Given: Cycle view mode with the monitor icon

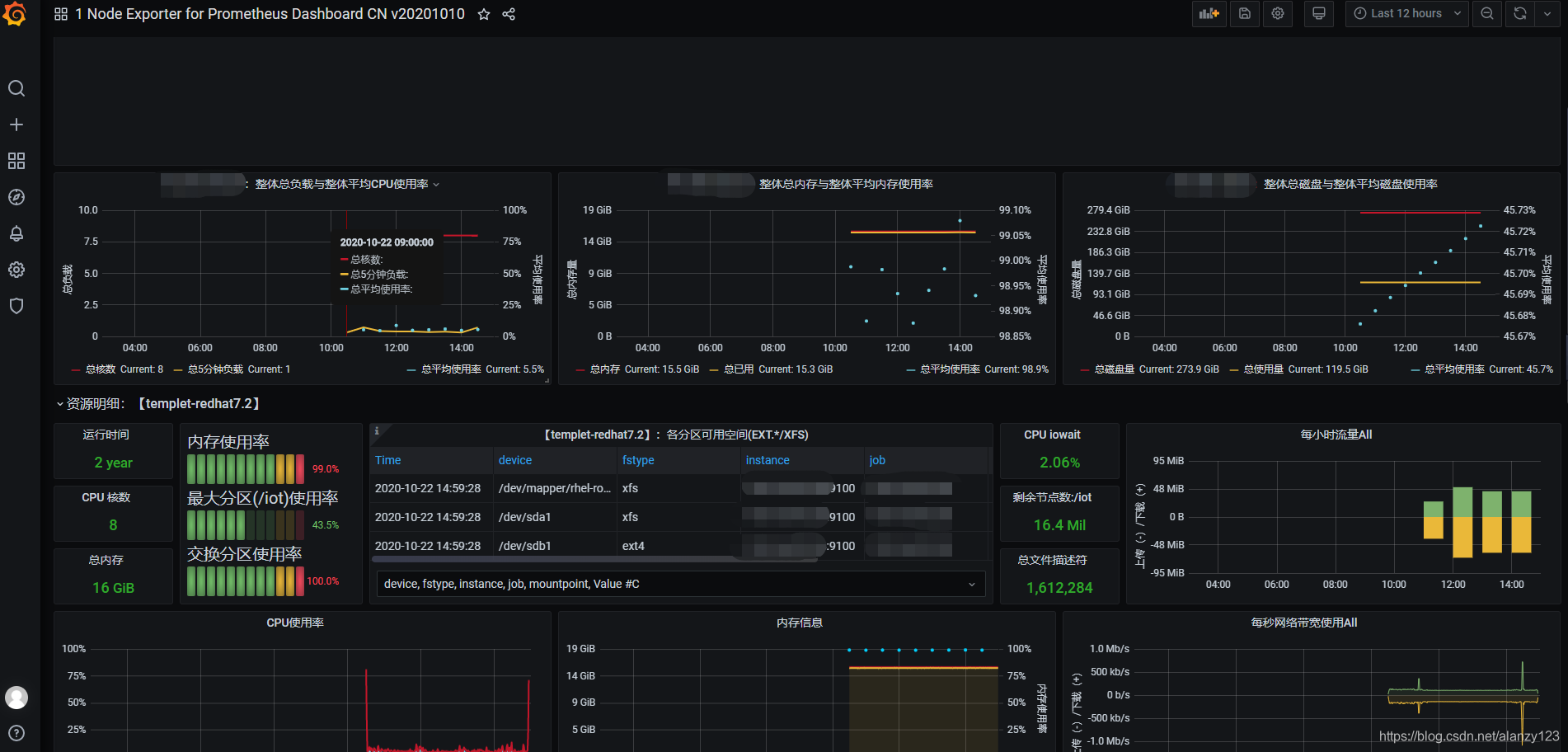Looking at the screenshot, I should tap(1319, 13).
